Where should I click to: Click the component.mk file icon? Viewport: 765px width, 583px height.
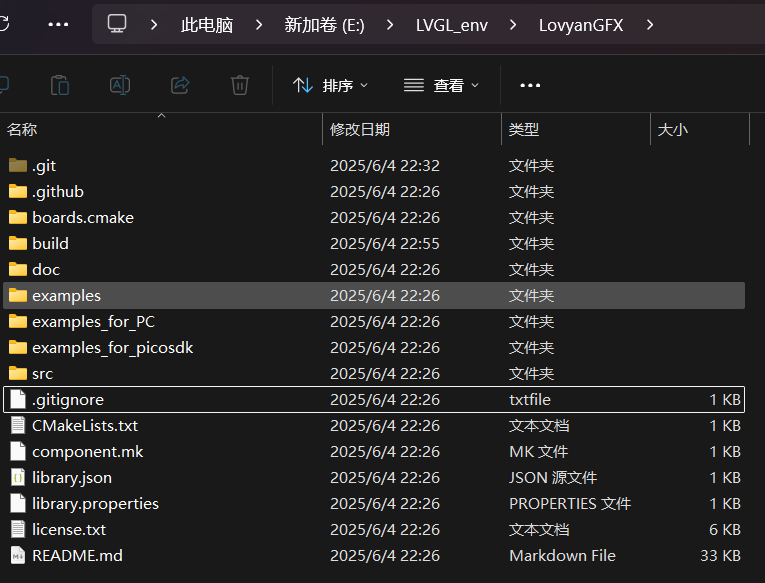pyautogui.click(x=18, y=451)
